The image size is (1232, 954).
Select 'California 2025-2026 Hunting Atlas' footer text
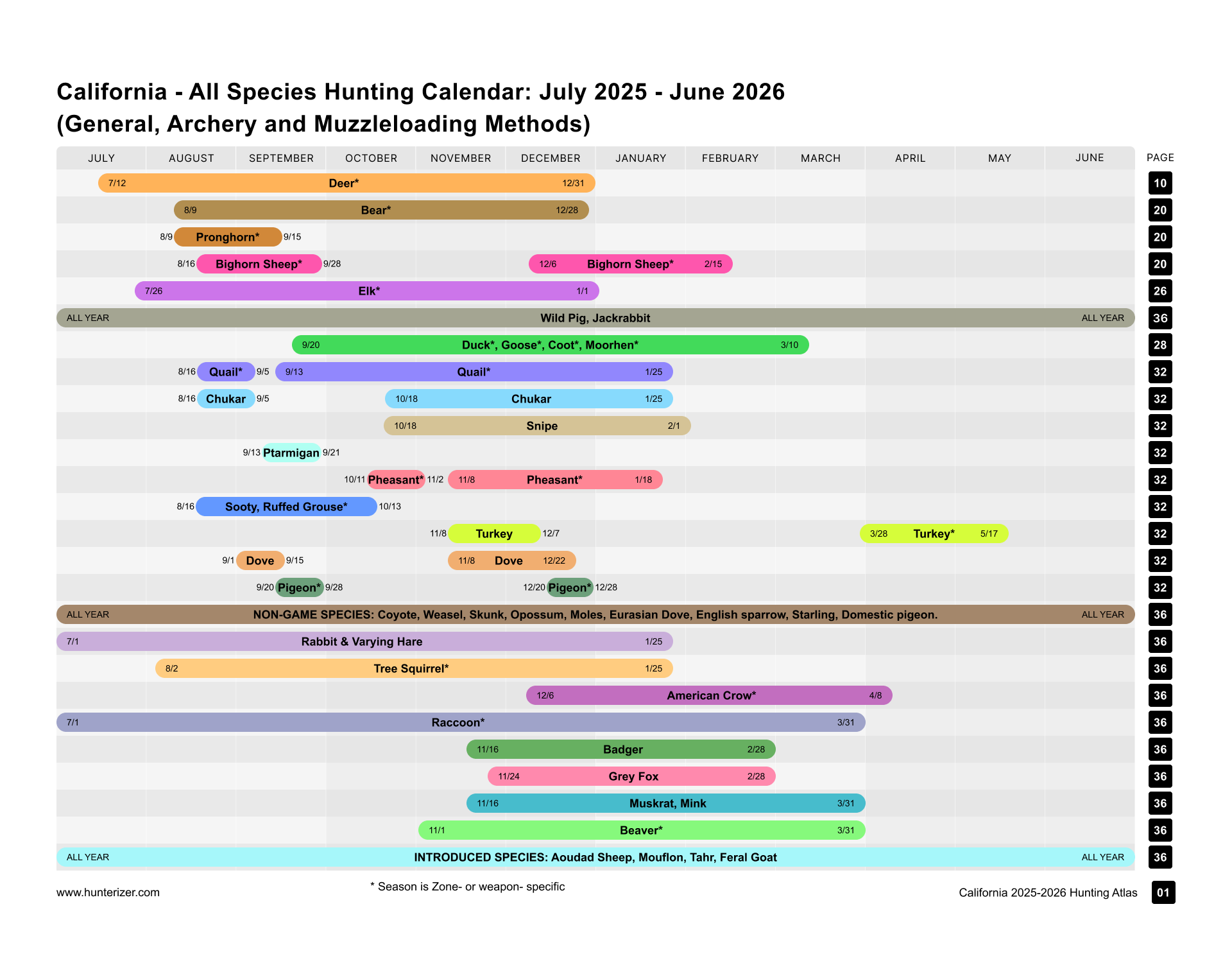(1048, 892)
